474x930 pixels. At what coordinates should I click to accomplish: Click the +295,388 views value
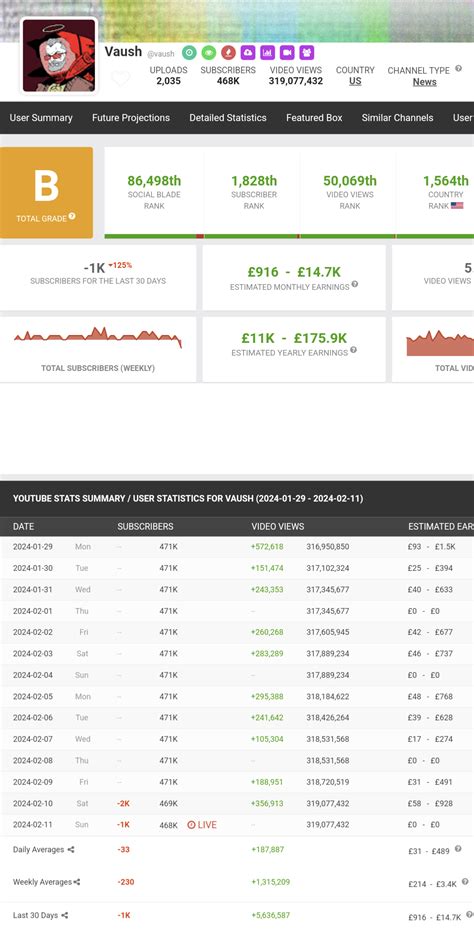point(267,696)
